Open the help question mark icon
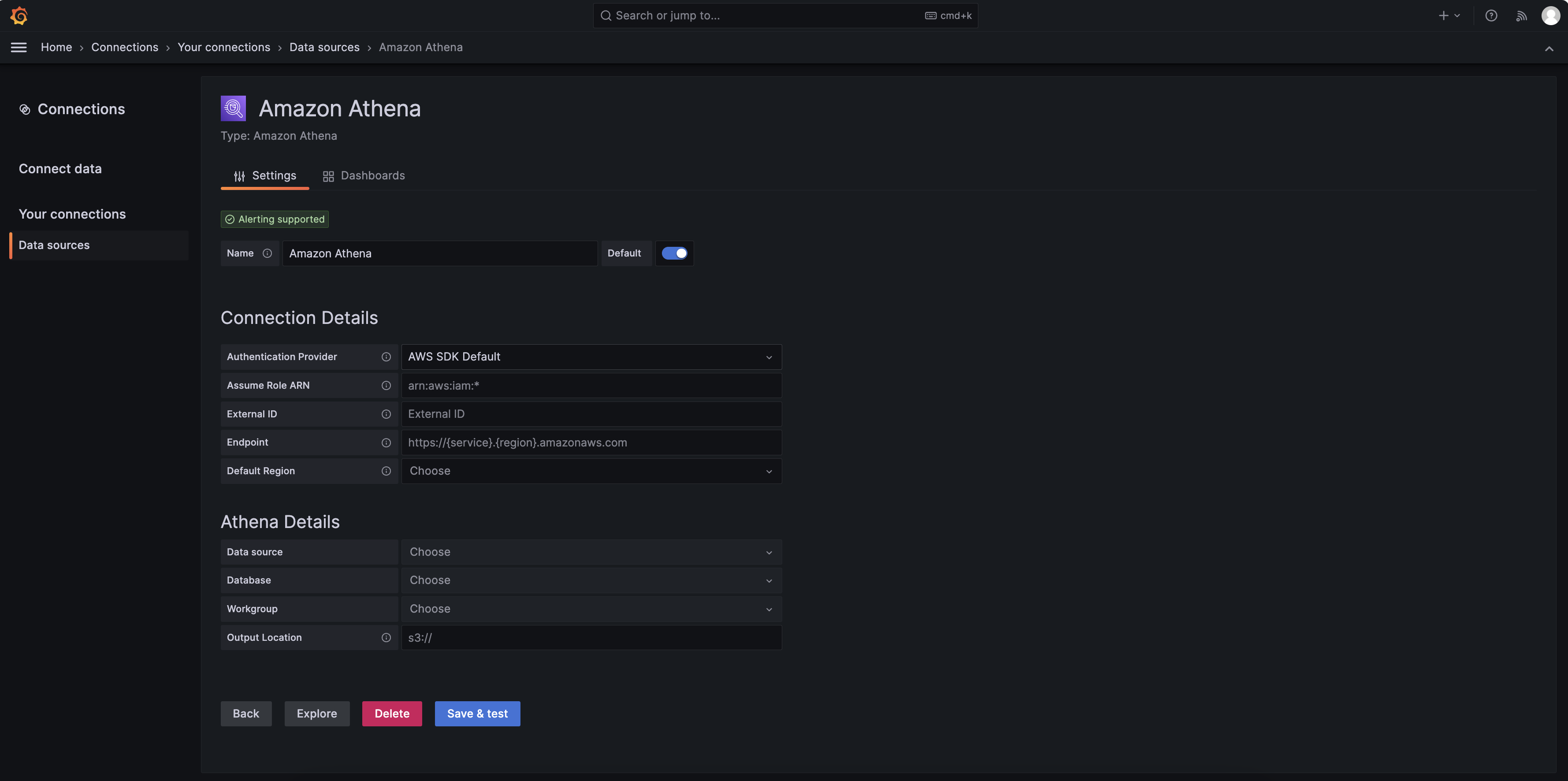The image size is (1568, 781). (1491, 16)
